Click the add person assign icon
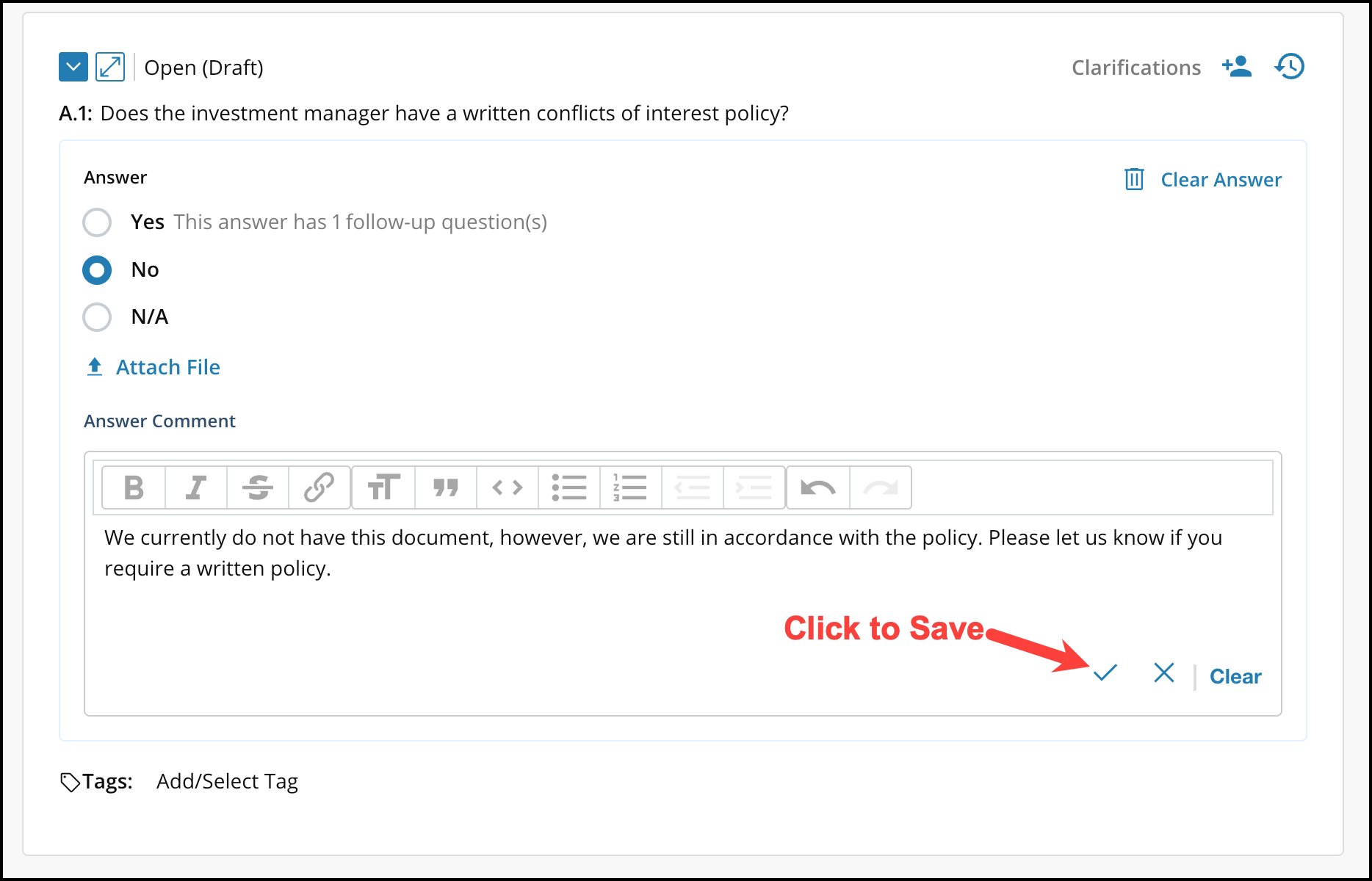The width and height of the screenshot is (1372, 881). pyautogui.click(x=1237, y=67)
